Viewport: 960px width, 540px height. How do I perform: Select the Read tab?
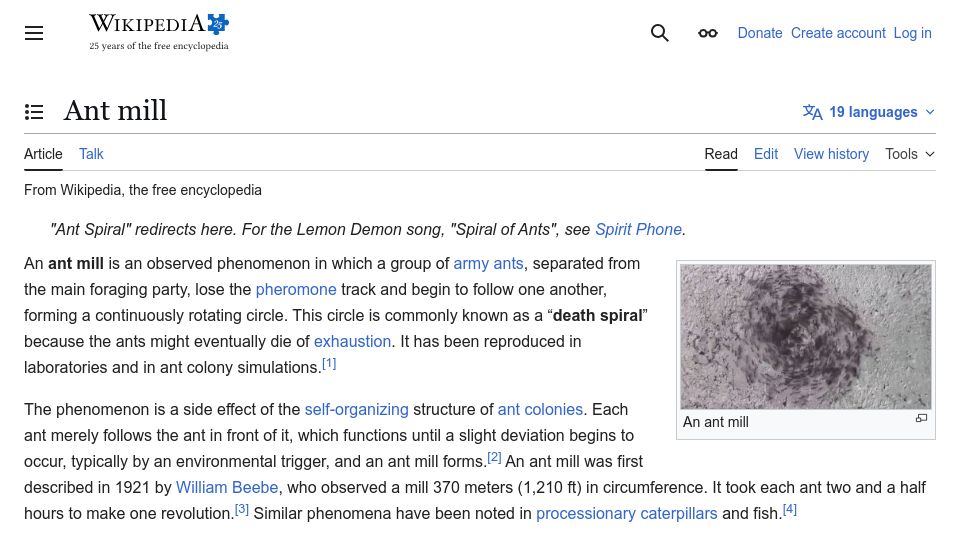[x=721, y=154]
